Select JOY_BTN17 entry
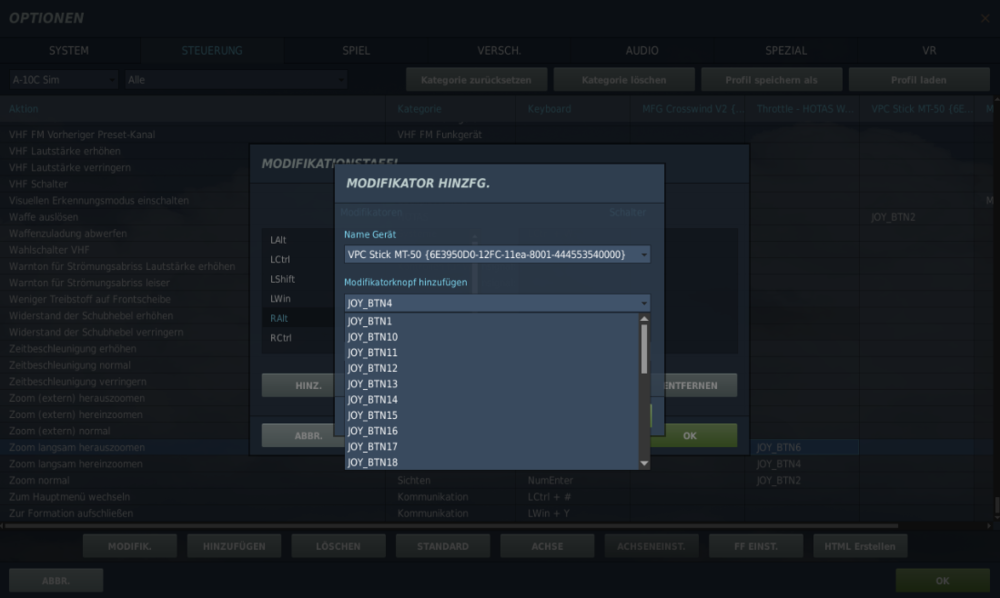 pyautogui.click(x=492, y=446)
